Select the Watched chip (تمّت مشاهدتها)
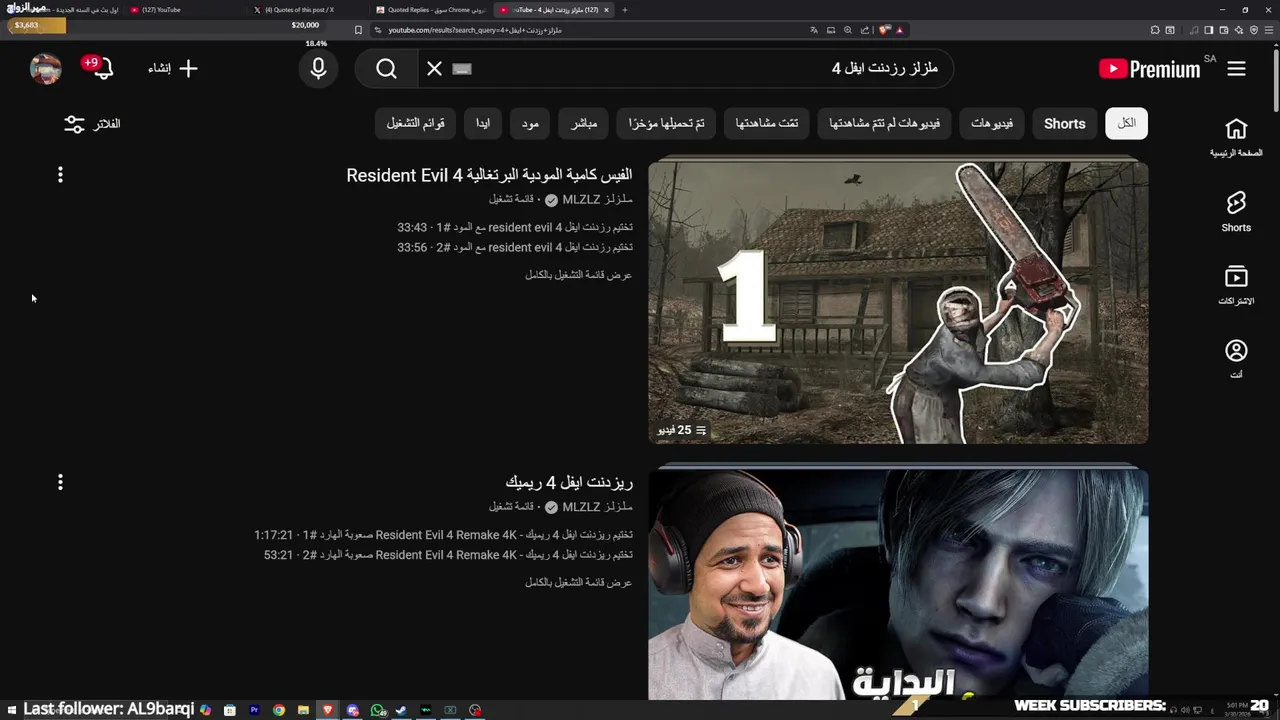 coord(766,123)
